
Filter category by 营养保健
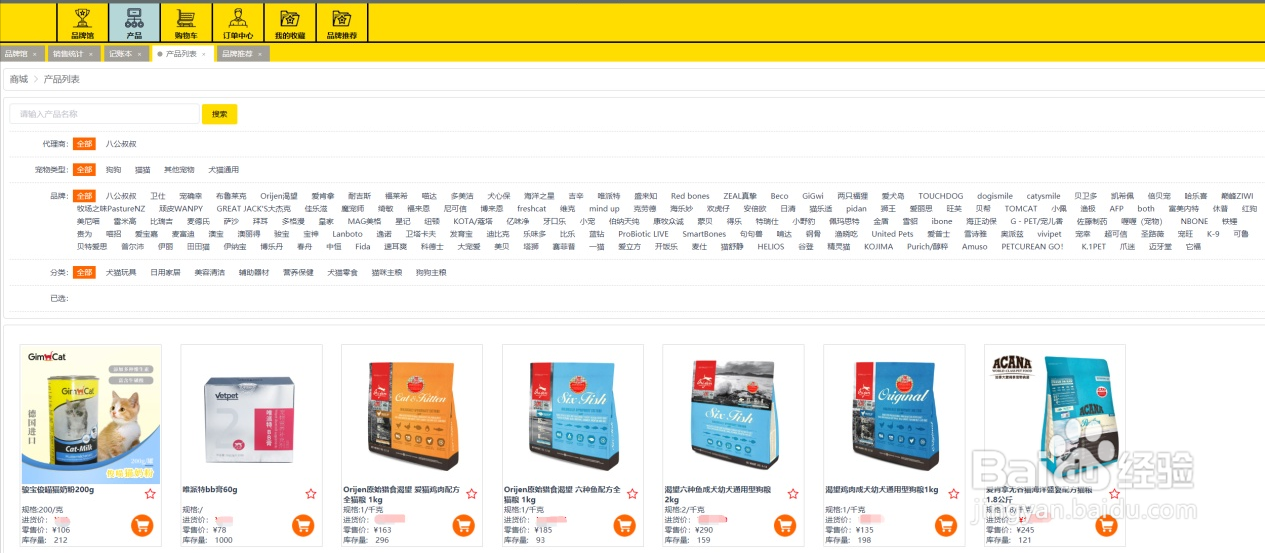pyautogui.click(x=298, y=272)
